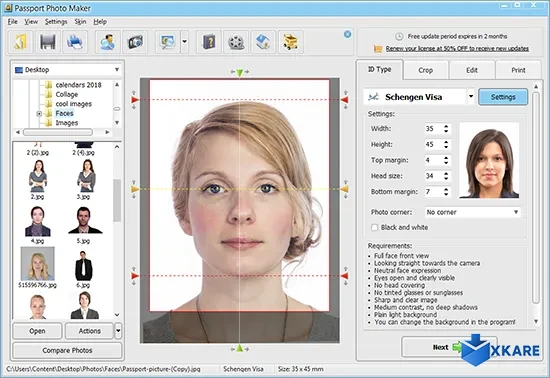The width and height of the screenshot is (550, 378).
Task: Click the sample portrait preview image
Action: pos(489,161)
